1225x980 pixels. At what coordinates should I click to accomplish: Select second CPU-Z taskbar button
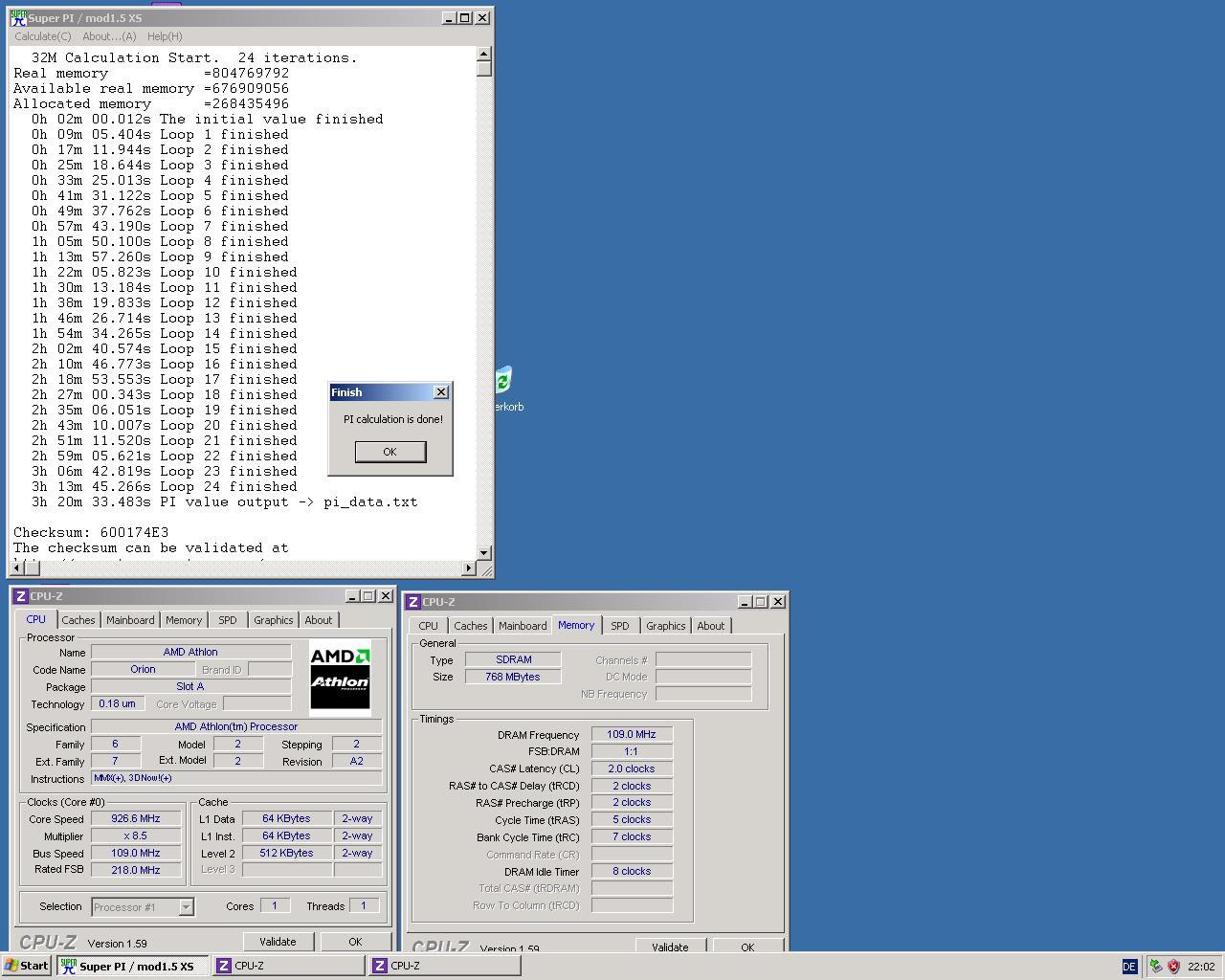click(446, 966)
